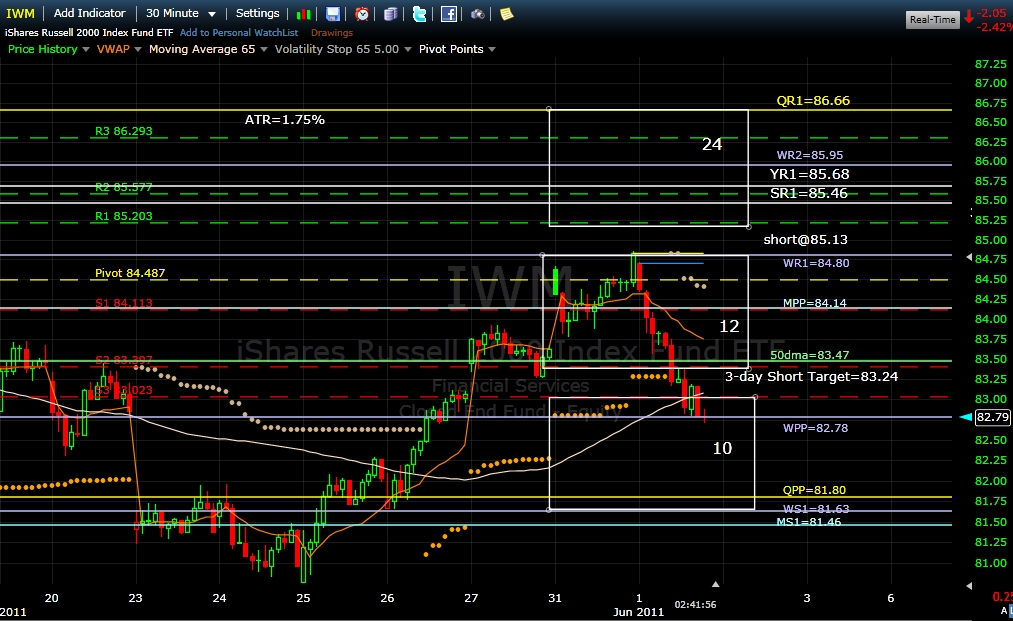This screenshot has width=1013, height=621.
Task: Click the '50dma=83.47' annotation
Action: point(809,355)
